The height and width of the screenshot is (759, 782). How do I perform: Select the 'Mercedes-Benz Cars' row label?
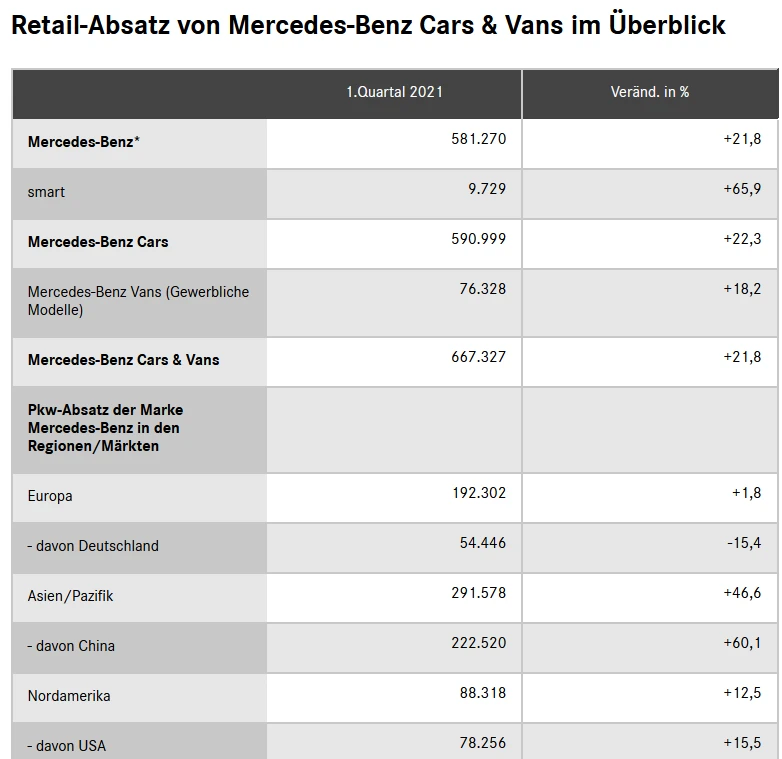pos(98,242)
